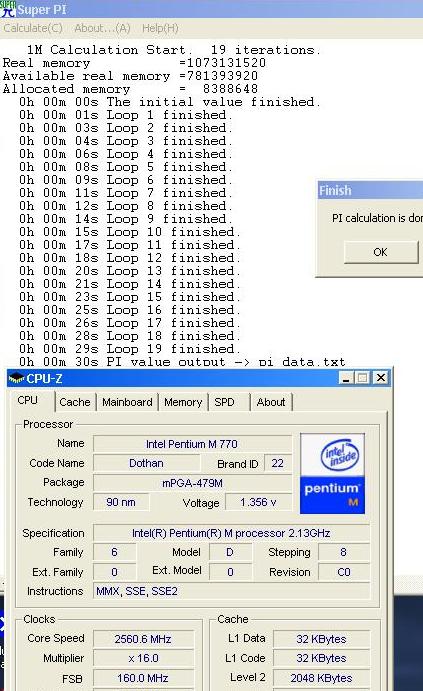
Task: Click the Model value D
Action: [x=230, y=552]
